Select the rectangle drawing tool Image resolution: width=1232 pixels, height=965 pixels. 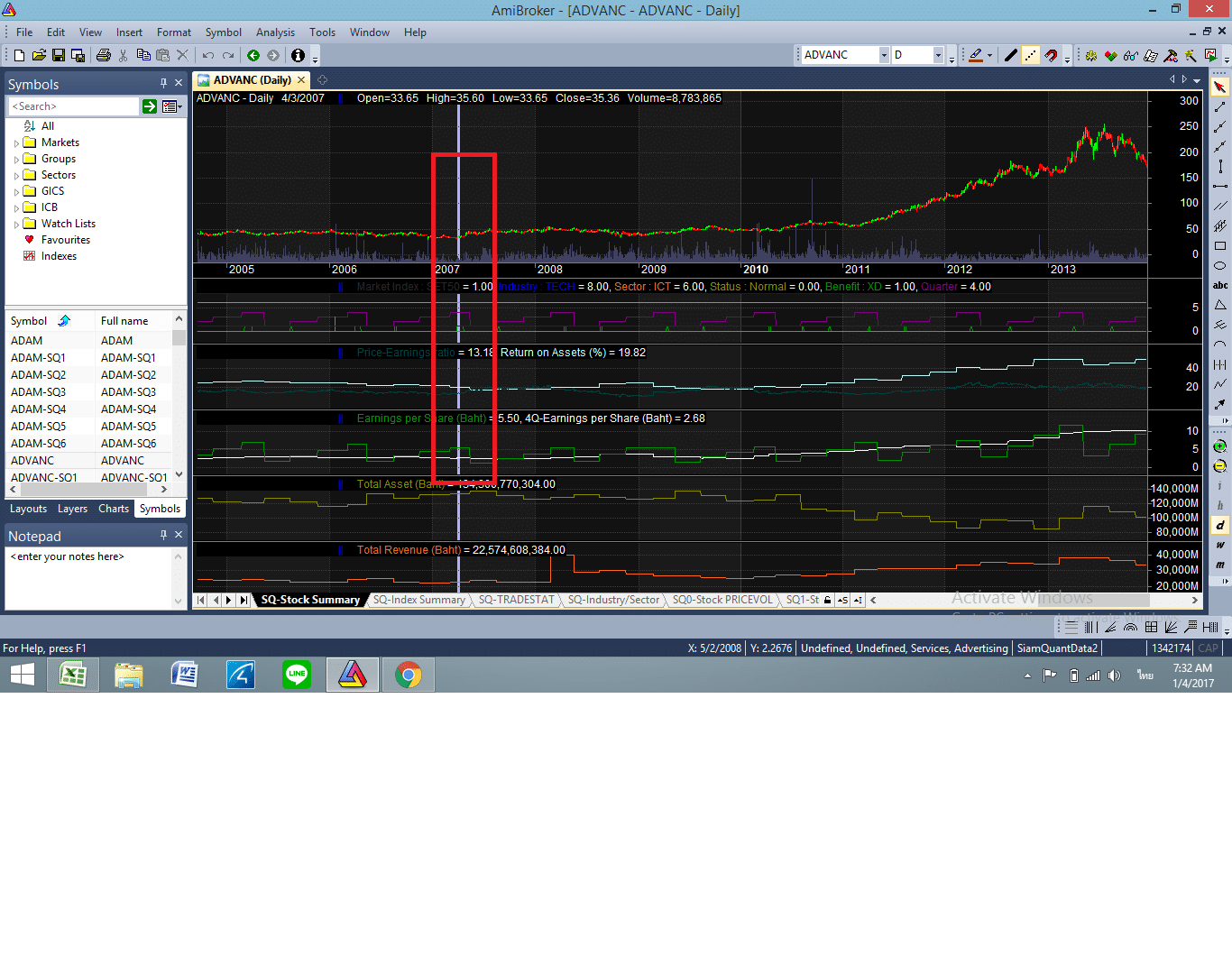coord(1220,246)
